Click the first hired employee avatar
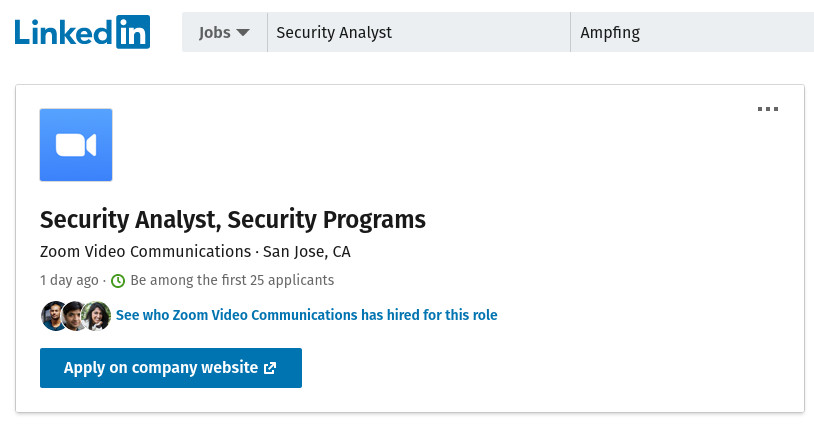Viewport: 814px width, 424px height. (53, 316)
